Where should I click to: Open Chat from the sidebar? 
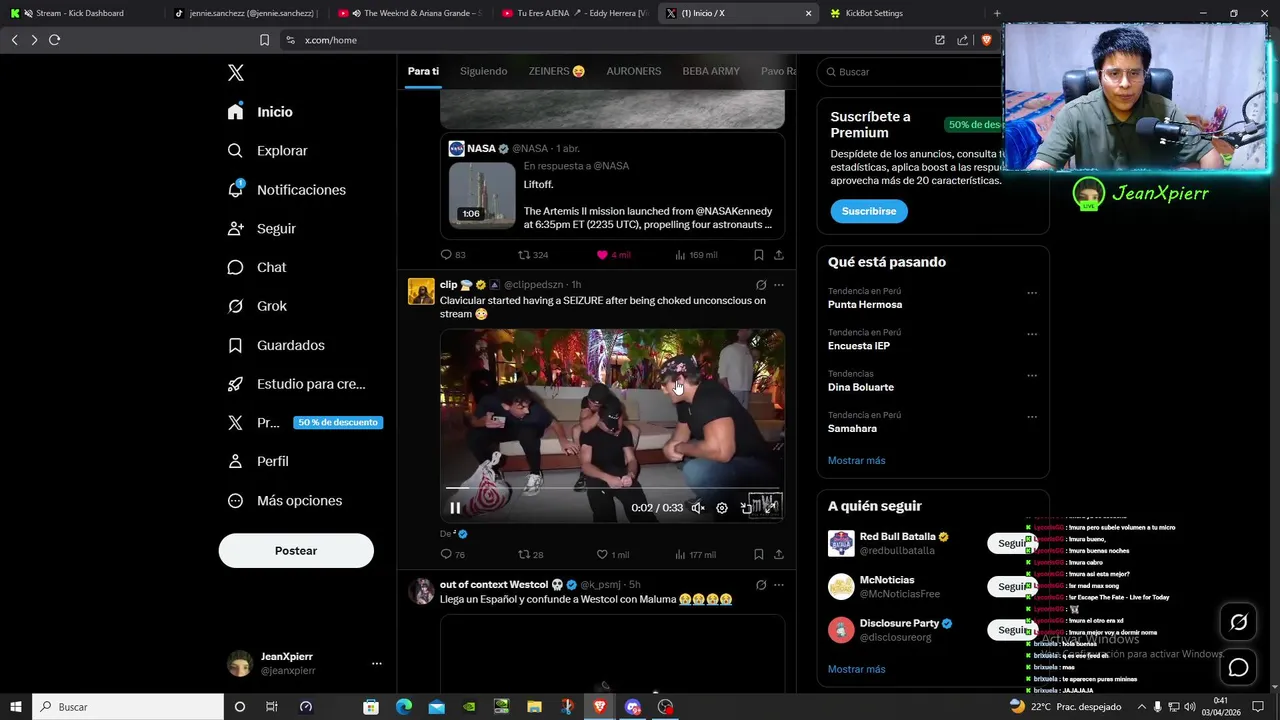click(257, 268)
